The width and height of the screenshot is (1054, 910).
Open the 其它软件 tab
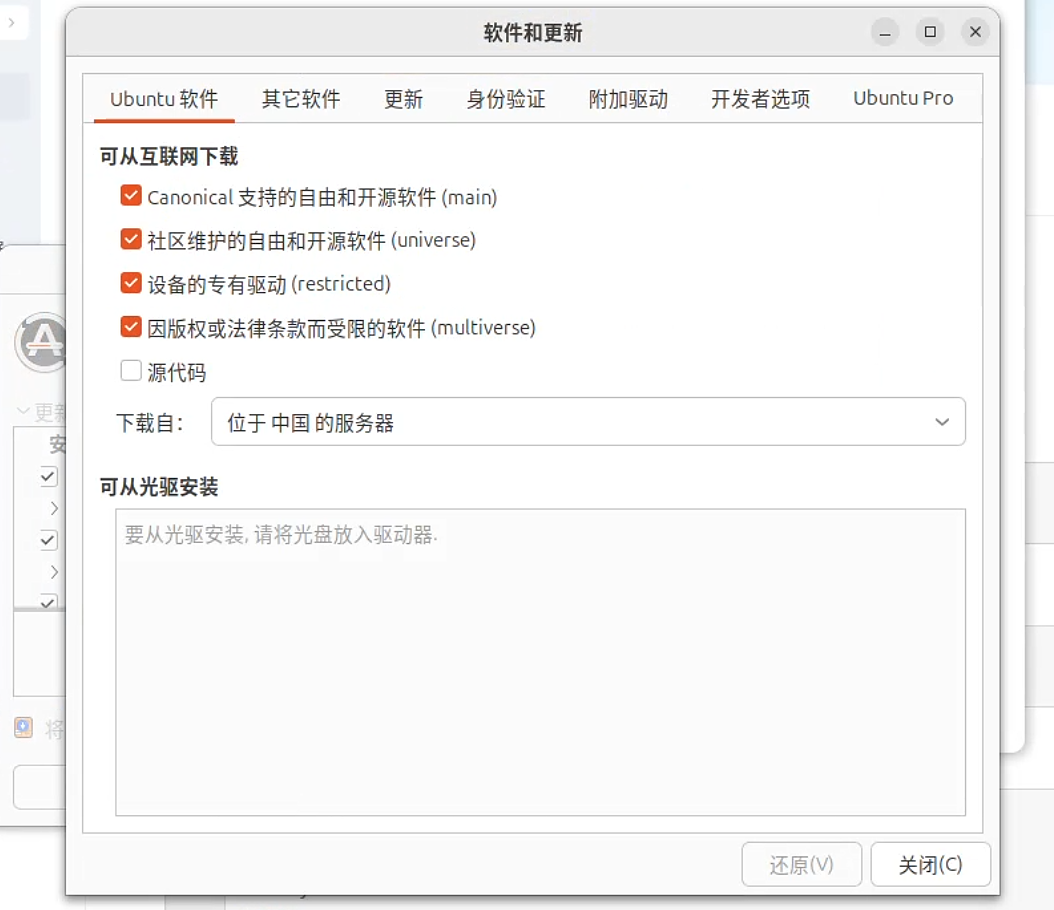pyautogui.click(x=300, y=99)
